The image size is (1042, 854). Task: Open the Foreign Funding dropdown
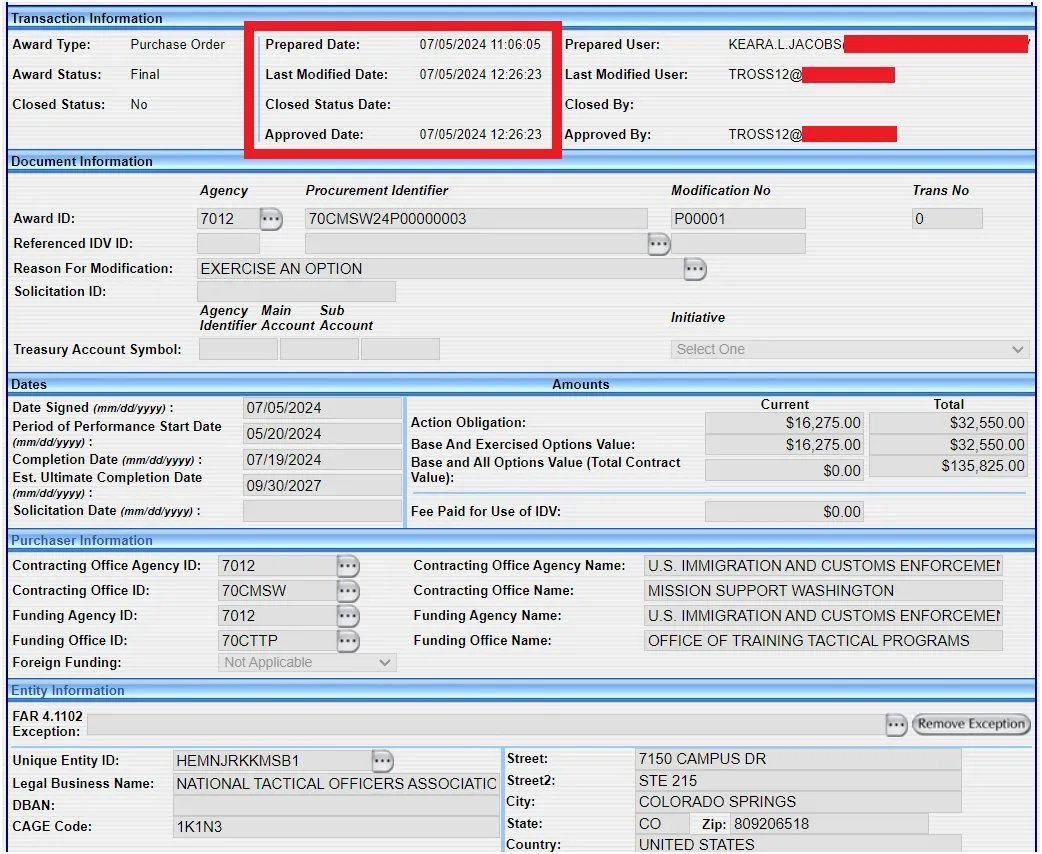(307, 663)
